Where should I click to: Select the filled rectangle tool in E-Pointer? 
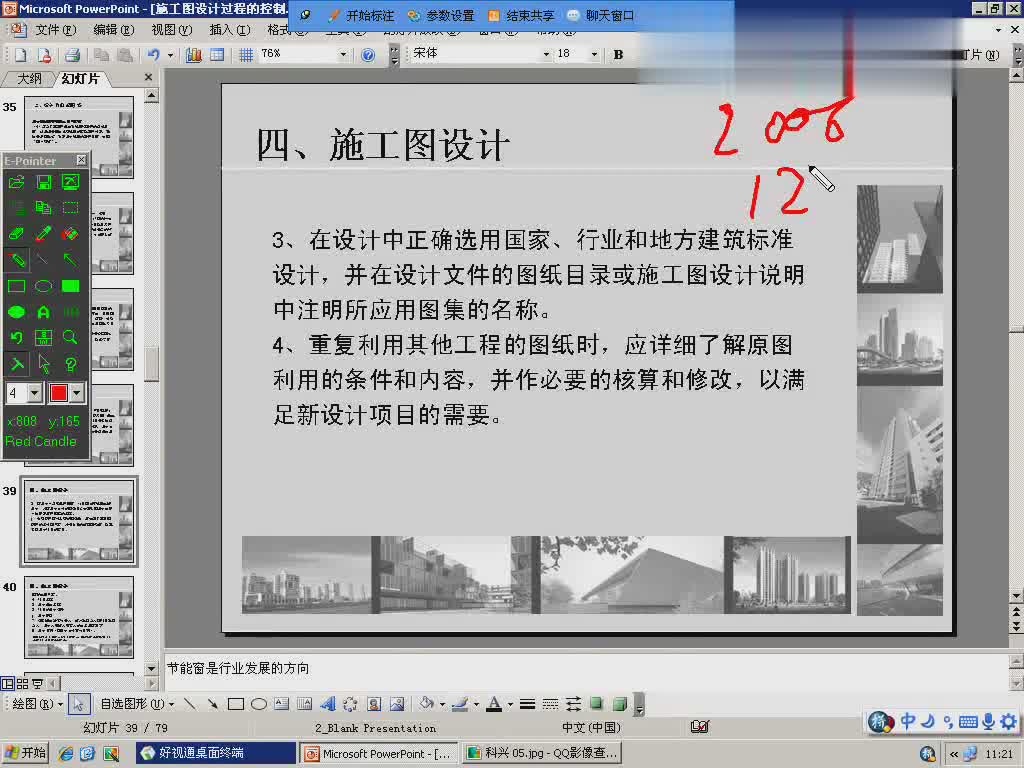pos(71,286)
